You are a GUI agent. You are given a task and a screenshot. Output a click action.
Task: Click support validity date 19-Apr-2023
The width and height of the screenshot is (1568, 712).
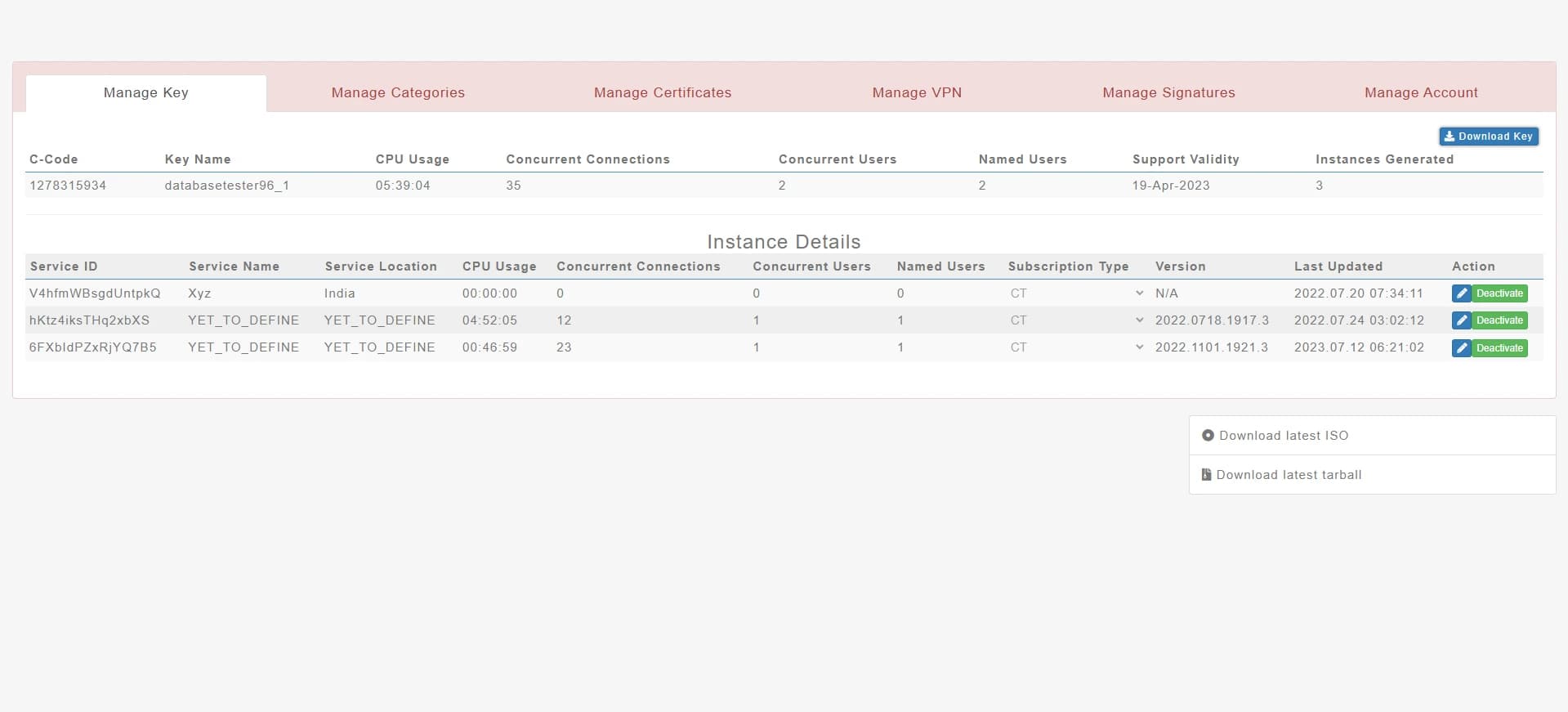pyautogui.click(x=1171, y=186)
